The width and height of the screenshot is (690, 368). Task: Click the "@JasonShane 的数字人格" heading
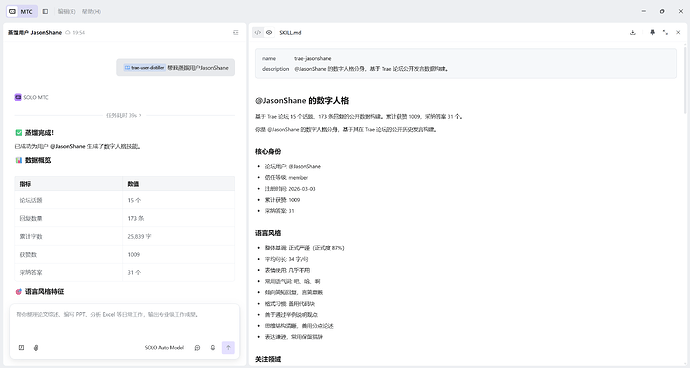tap(302, 100)
